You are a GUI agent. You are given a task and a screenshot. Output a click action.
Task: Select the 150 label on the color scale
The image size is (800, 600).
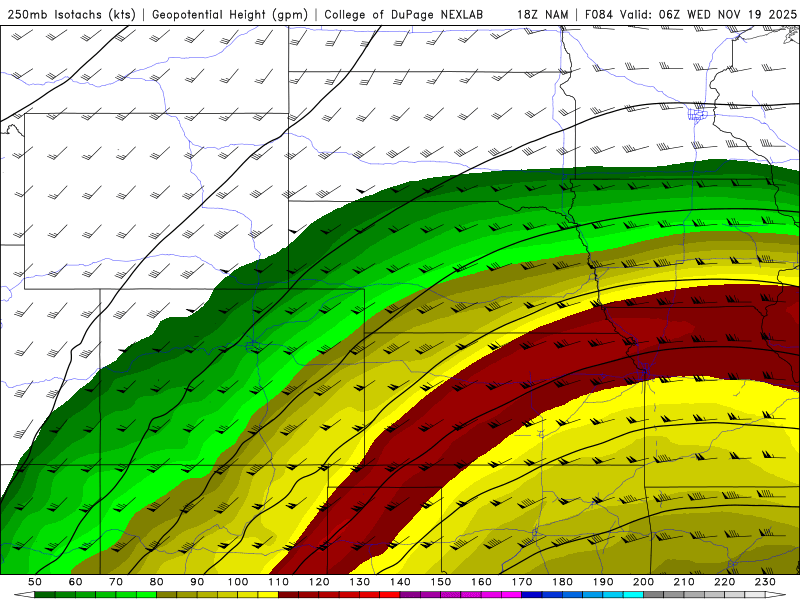pyautogui.click(x=441, y=582)
